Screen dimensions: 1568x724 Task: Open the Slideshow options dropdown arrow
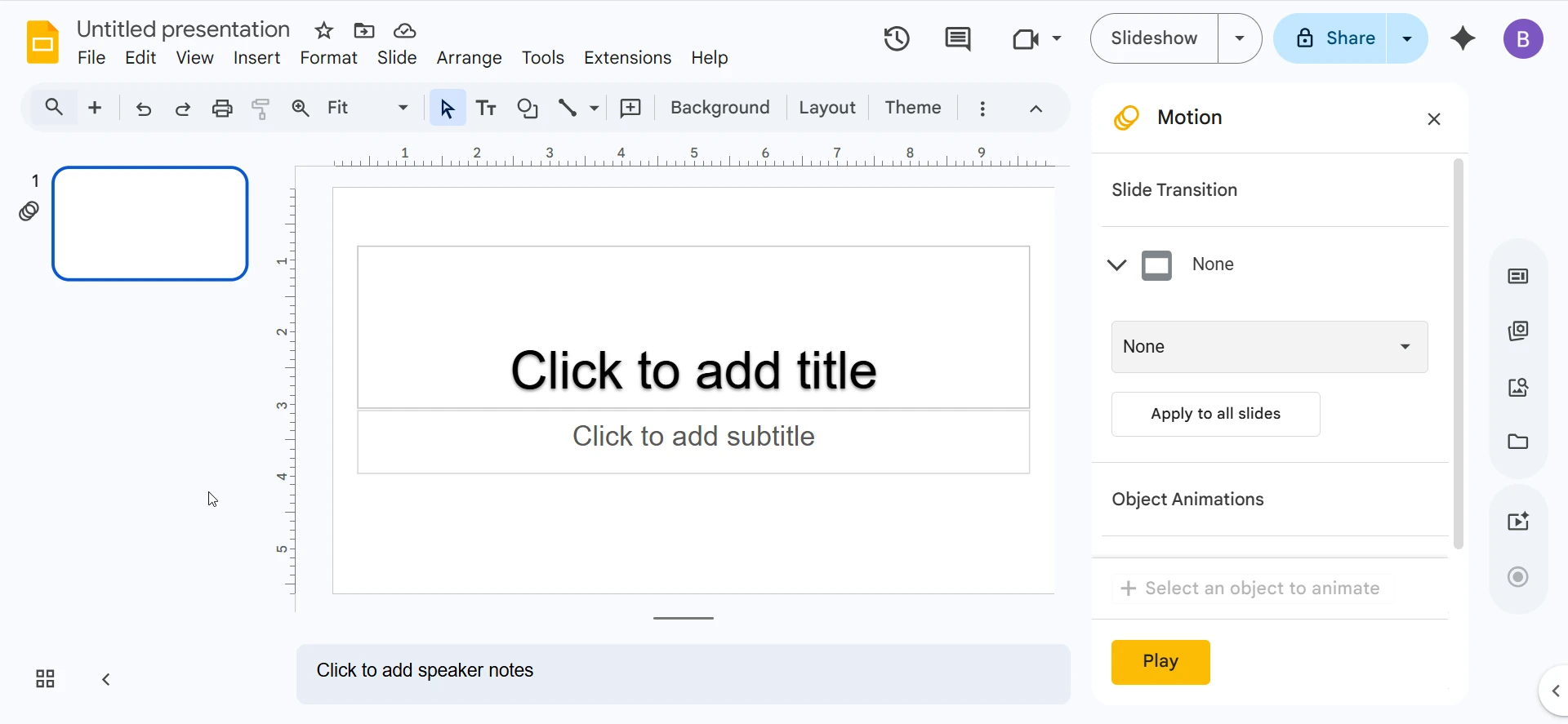(x=1240, y=38)
